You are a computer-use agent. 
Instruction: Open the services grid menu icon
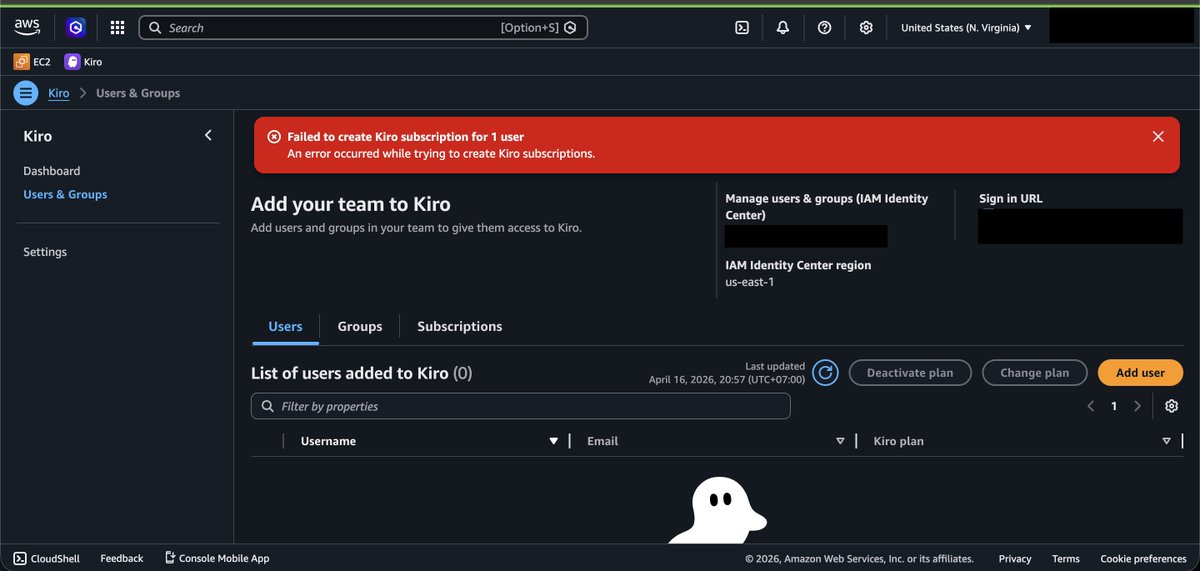click(x=117, y=28)
